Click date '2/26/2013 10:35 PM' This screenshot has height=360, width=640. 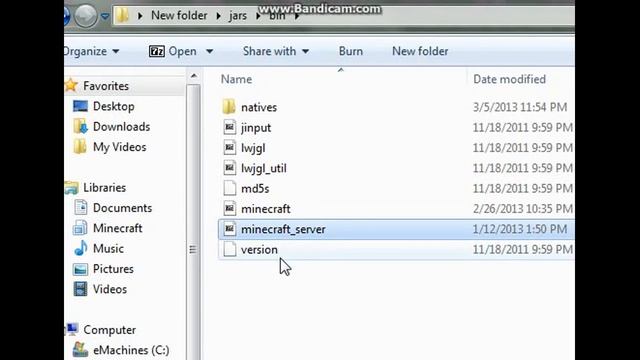pyautogui.click(x=523, y=209)
